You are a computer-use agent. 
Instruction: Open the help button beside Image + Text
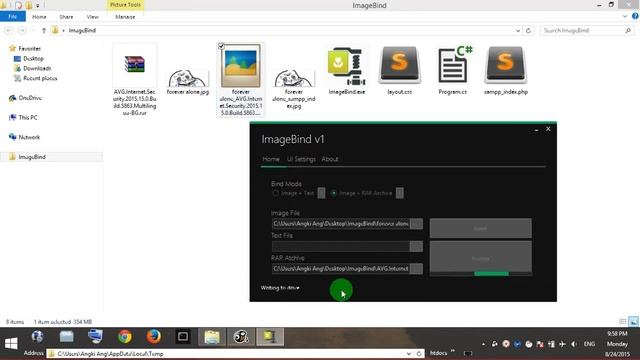[322, 193]
